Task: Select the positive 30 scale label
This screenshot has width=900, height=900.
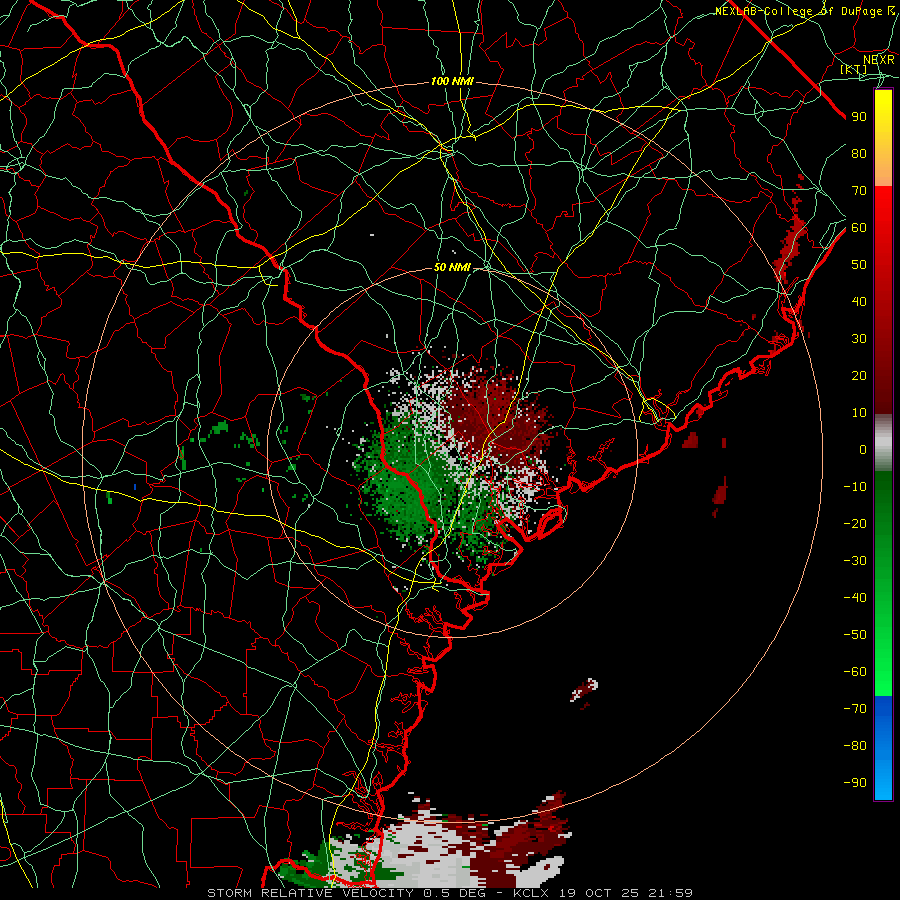Action: tap(859, 339)
